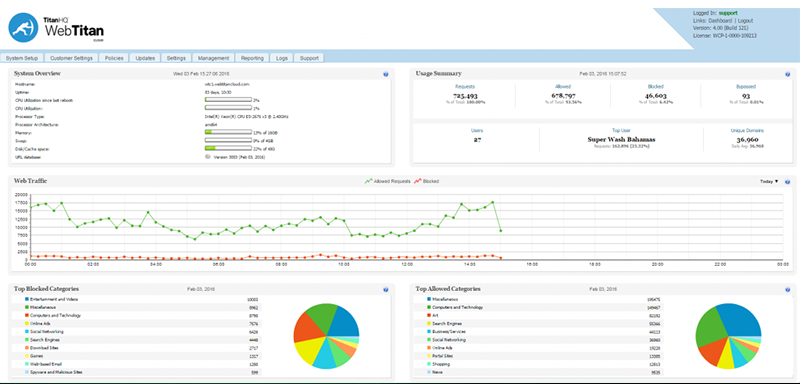Screen dimensions: 800x384
Task: Open the Reporting tab
Action: point(252,58)
